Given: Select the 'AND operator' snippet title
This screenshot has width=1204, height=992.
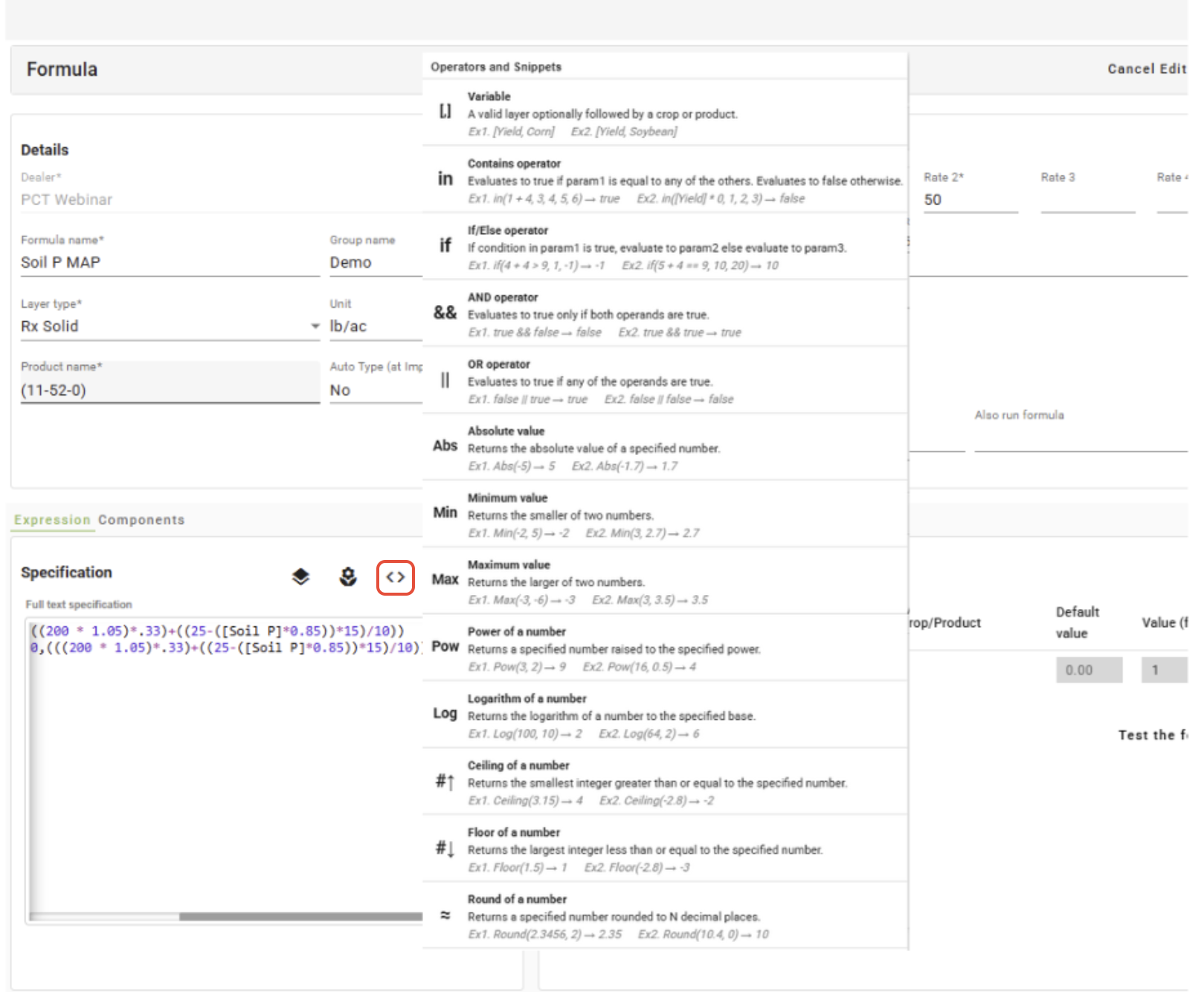Looking at the screenshot, I should [x=503, y=297].
